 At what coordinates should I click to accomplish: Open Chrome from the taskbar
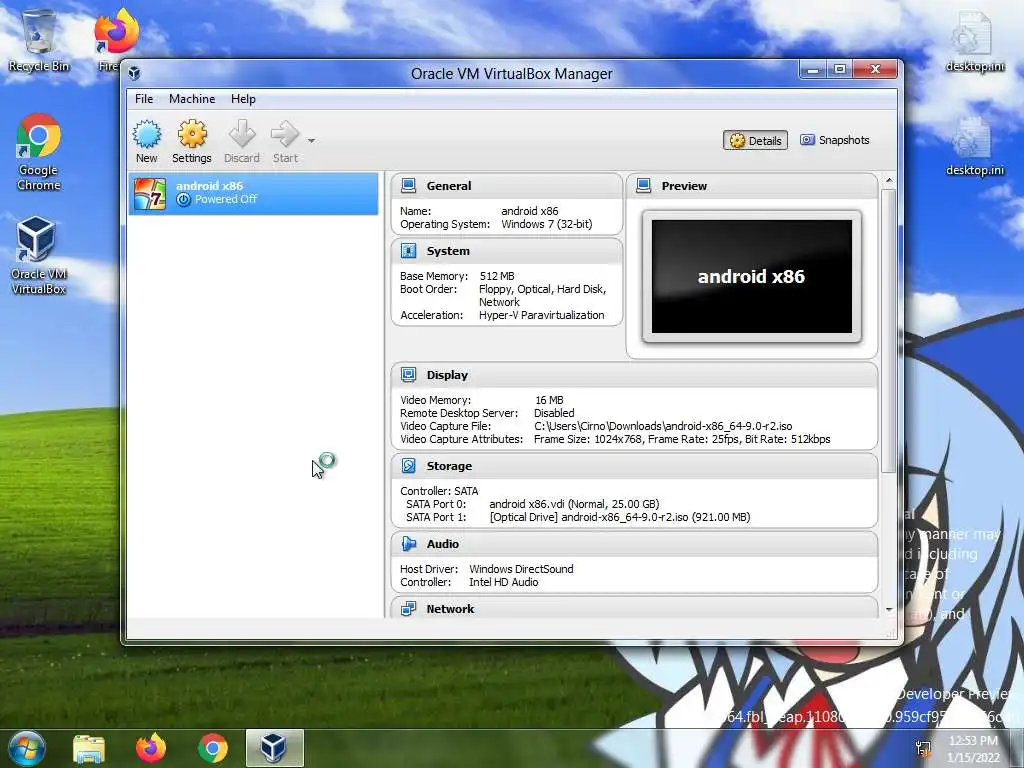213,748
